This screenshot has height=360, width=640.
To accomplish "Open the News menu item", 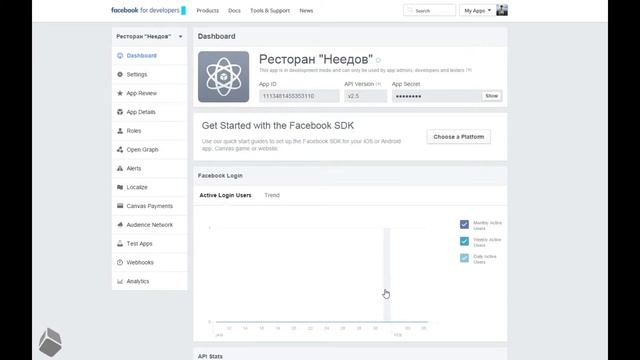I will pyautogui.click(x=306, y=11).
